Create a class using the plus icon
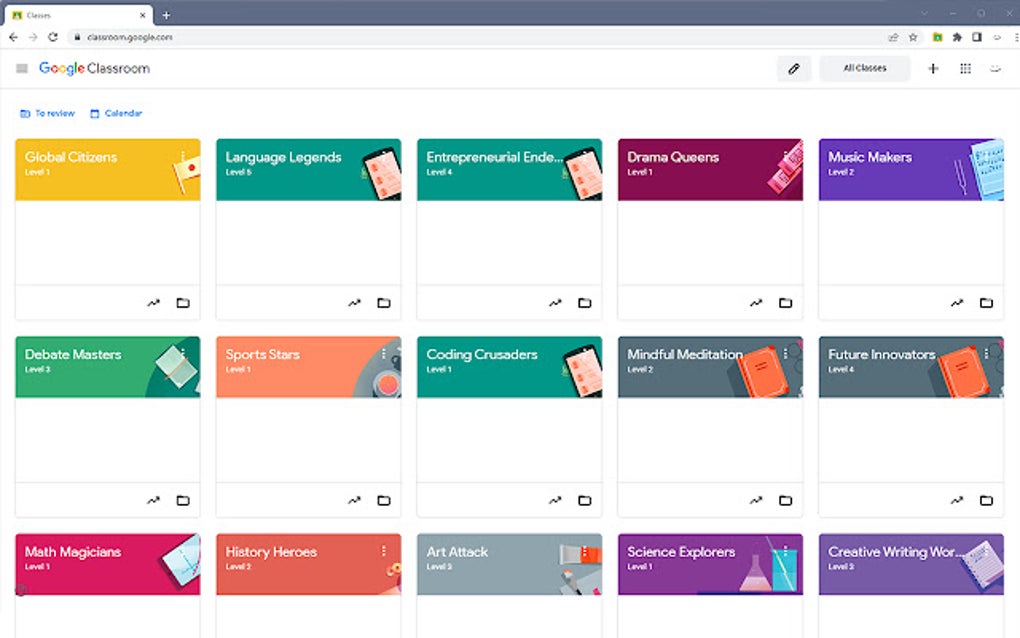 click(932, 68)
